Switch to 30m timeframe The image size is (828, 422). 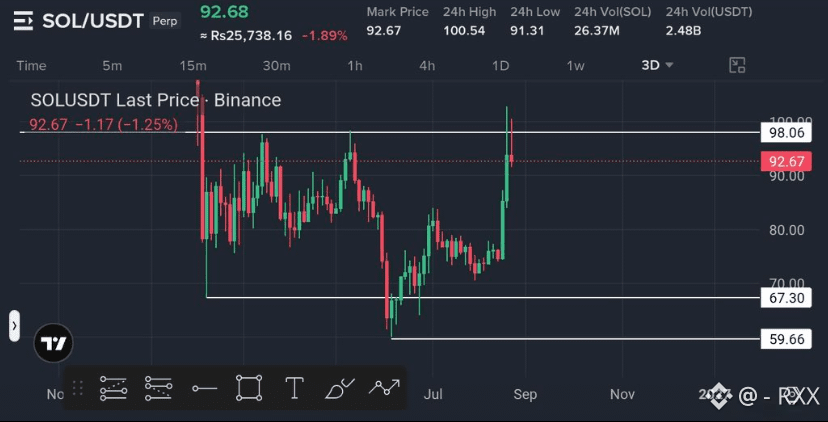coord(277,65)
